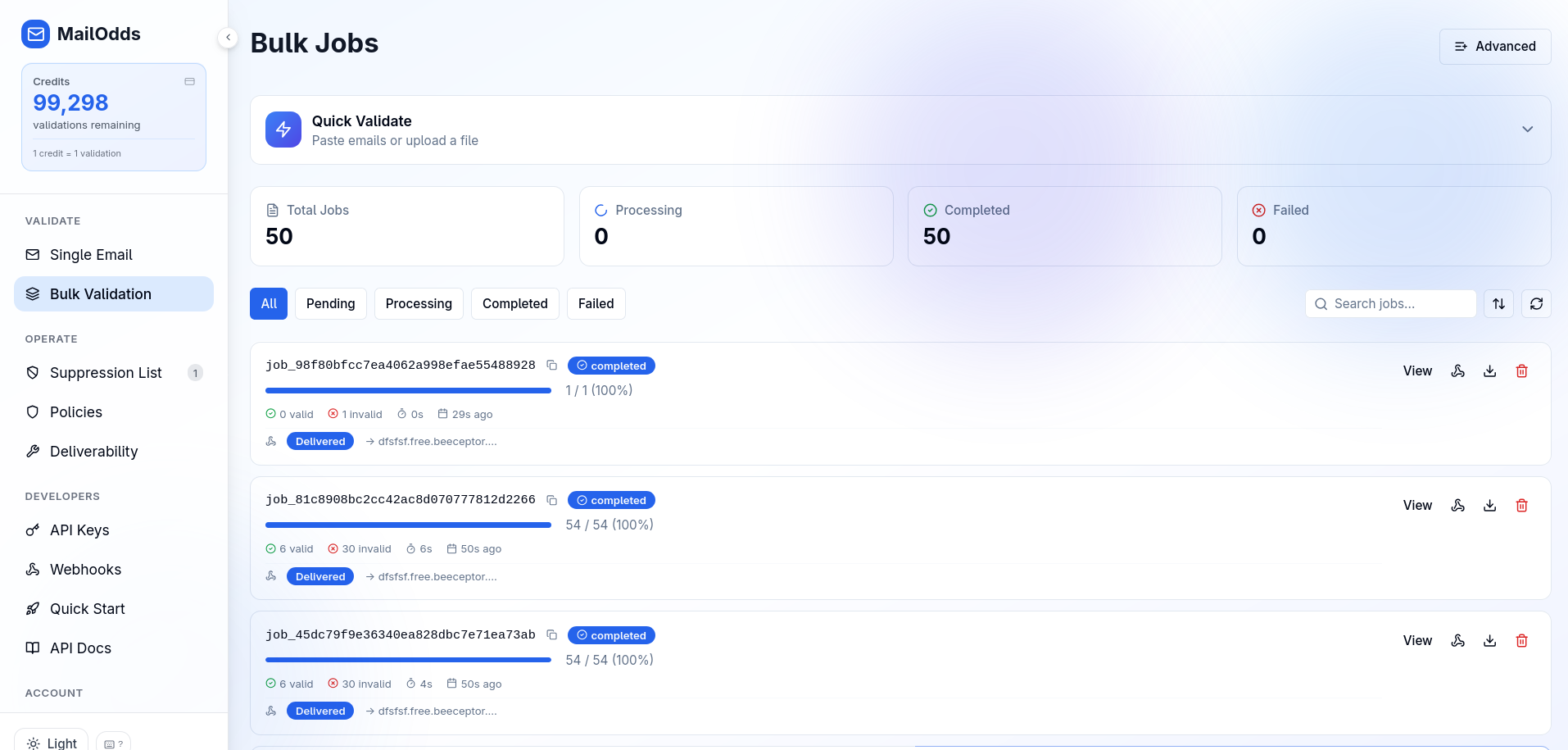Copy job ID job_98f80bfcc7ea4062a998efae55488928
This screenshot has height=750, width=1568.
[x=552, y=366]
